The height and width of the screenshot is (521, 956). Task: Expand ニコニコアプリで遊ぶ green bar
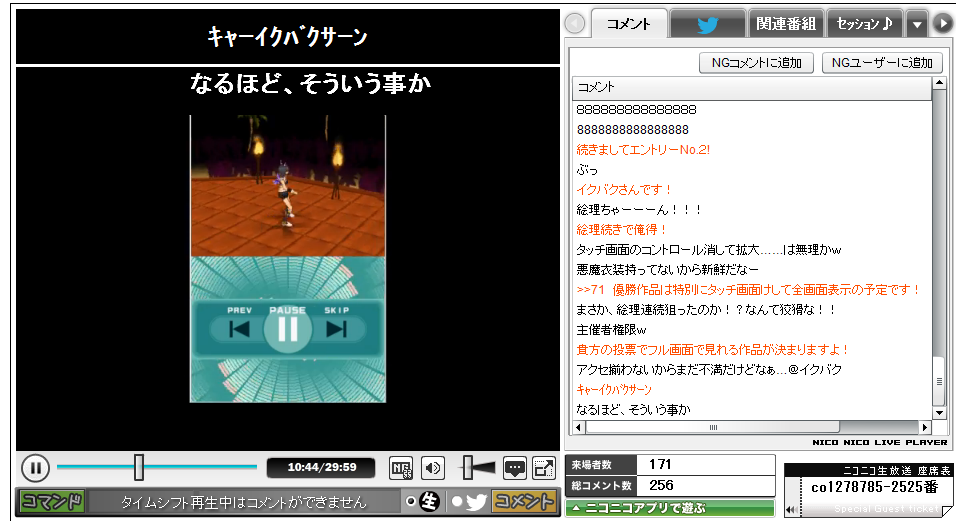click(670, 508)
